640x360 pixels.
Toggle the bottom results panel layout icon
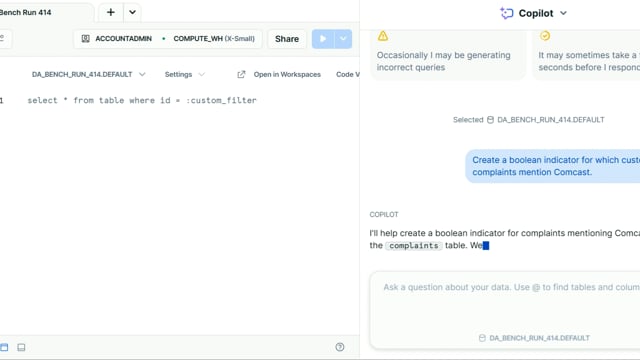[x=21, y=347]
